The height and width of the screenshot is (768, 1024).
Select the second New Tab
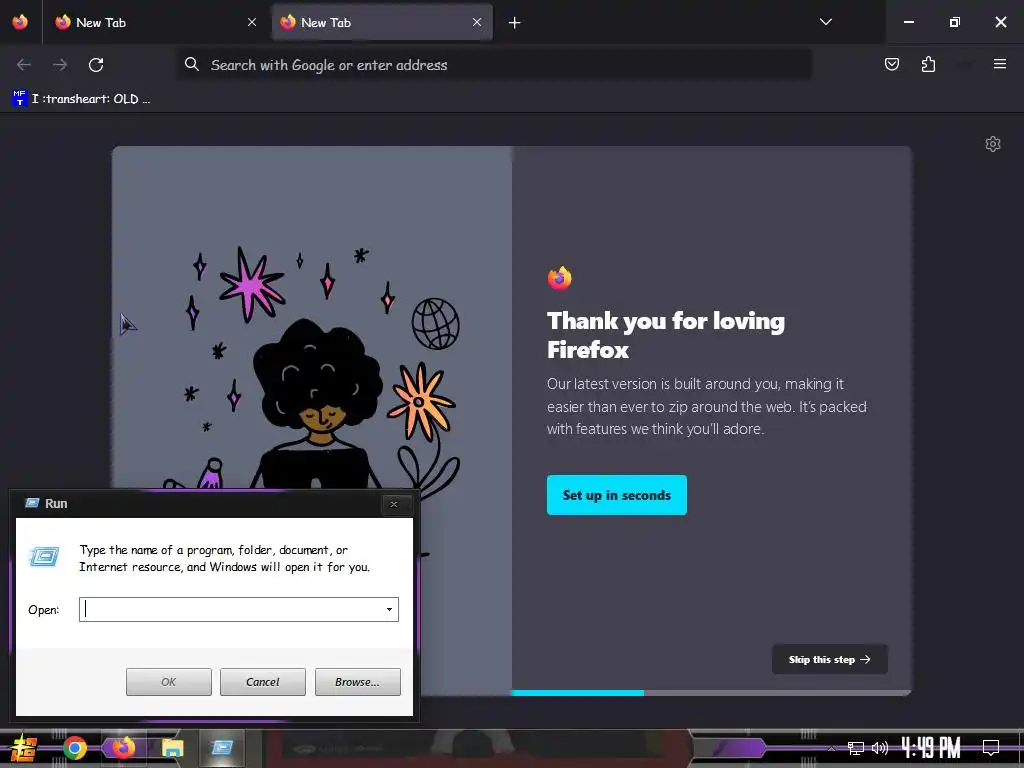[x=382, y=22]
